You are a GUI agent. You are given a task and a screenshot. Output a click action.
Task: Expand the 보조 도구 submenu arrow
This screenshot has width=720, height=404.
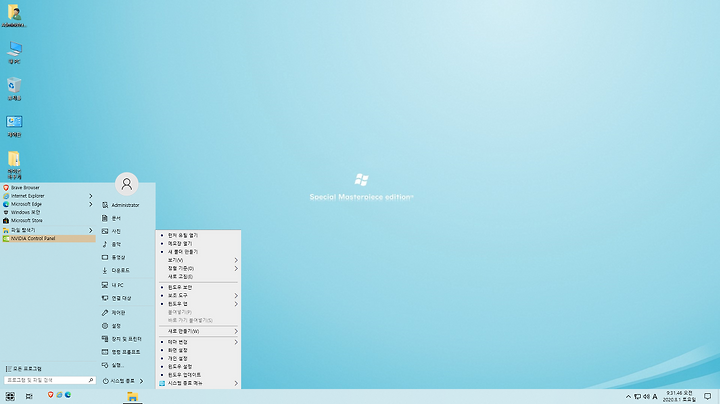point(236,296)
